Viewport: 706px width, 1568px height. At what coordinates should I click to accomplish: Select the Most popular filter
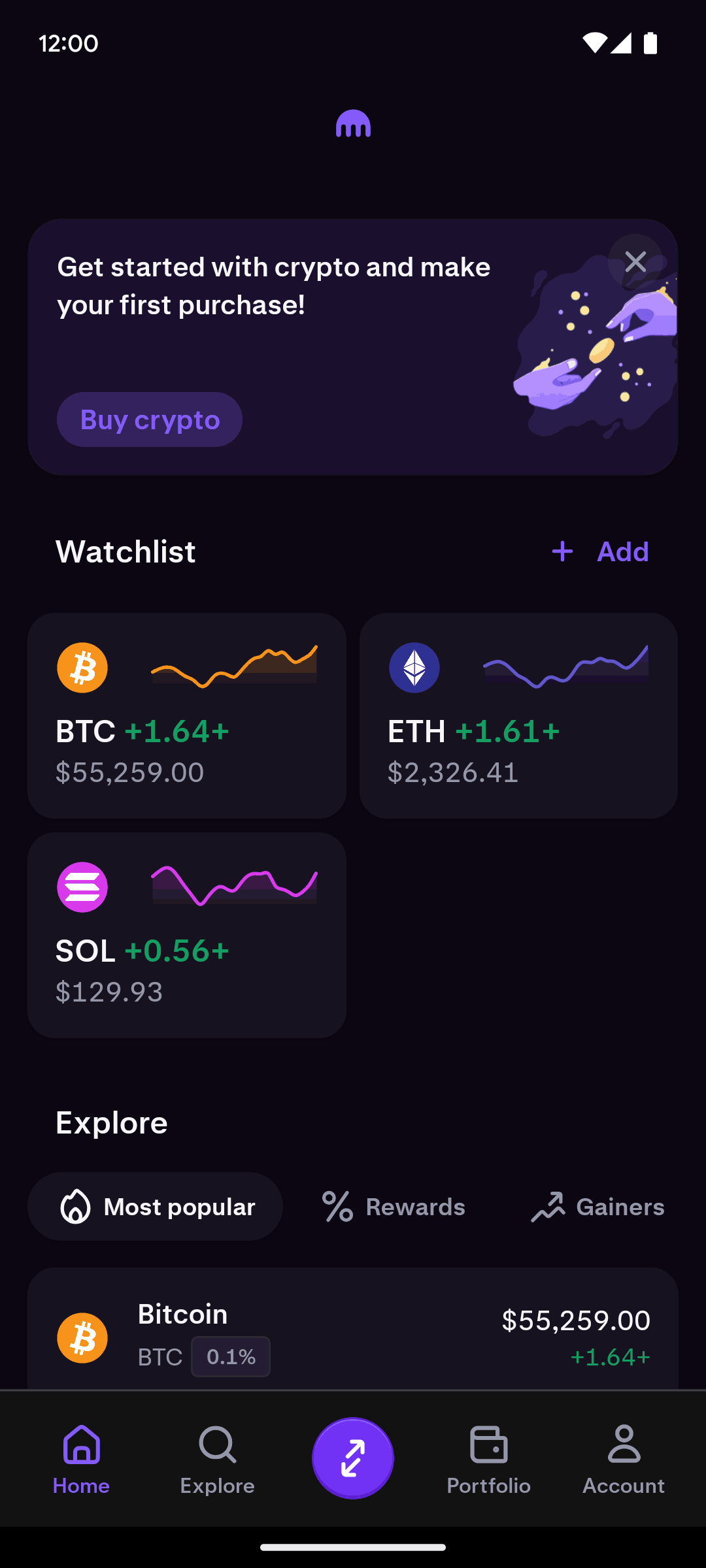(x=156, y=1207)
